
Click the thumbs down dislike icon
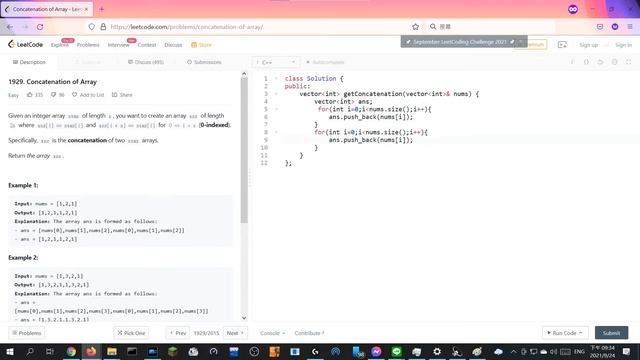53,95
